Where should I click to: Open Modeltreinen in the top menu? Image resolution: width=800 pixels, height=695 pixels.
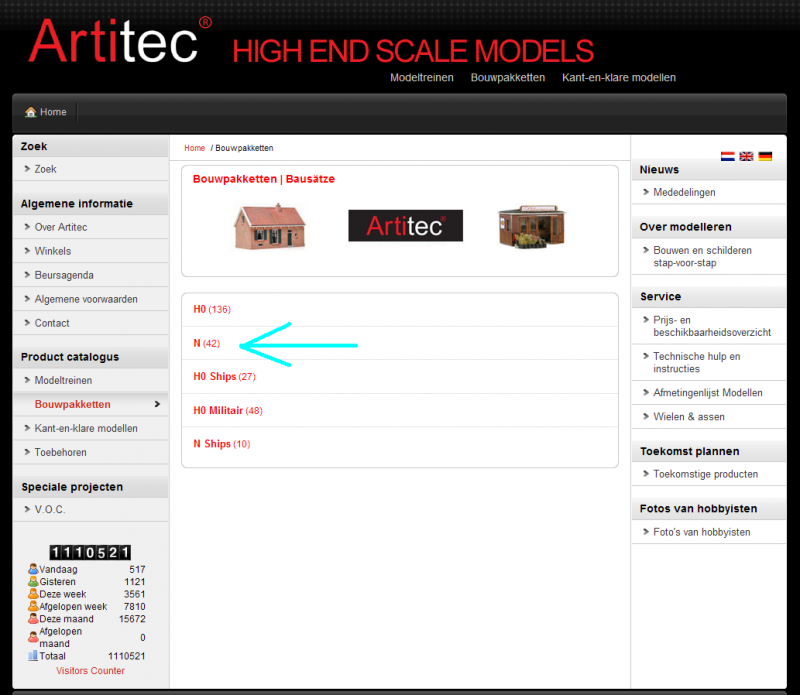click(x=421, y=77)
